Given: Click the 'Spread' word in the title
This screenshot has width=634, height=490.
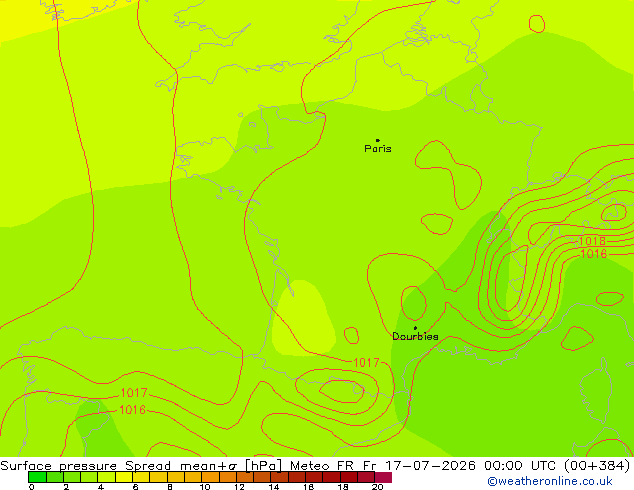Looking at the screenshot, I should [x=148, y=466].
